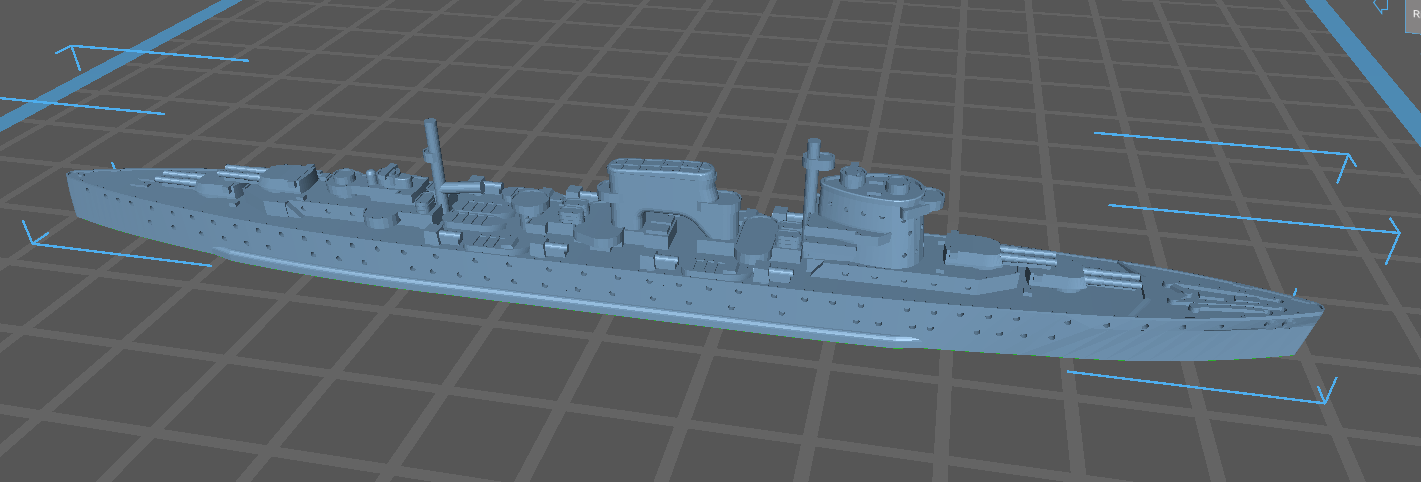This screenshot has height=482, width=1421.
Task: Click the arrow icon beside the view cube
Action: tap(1382, 8)
